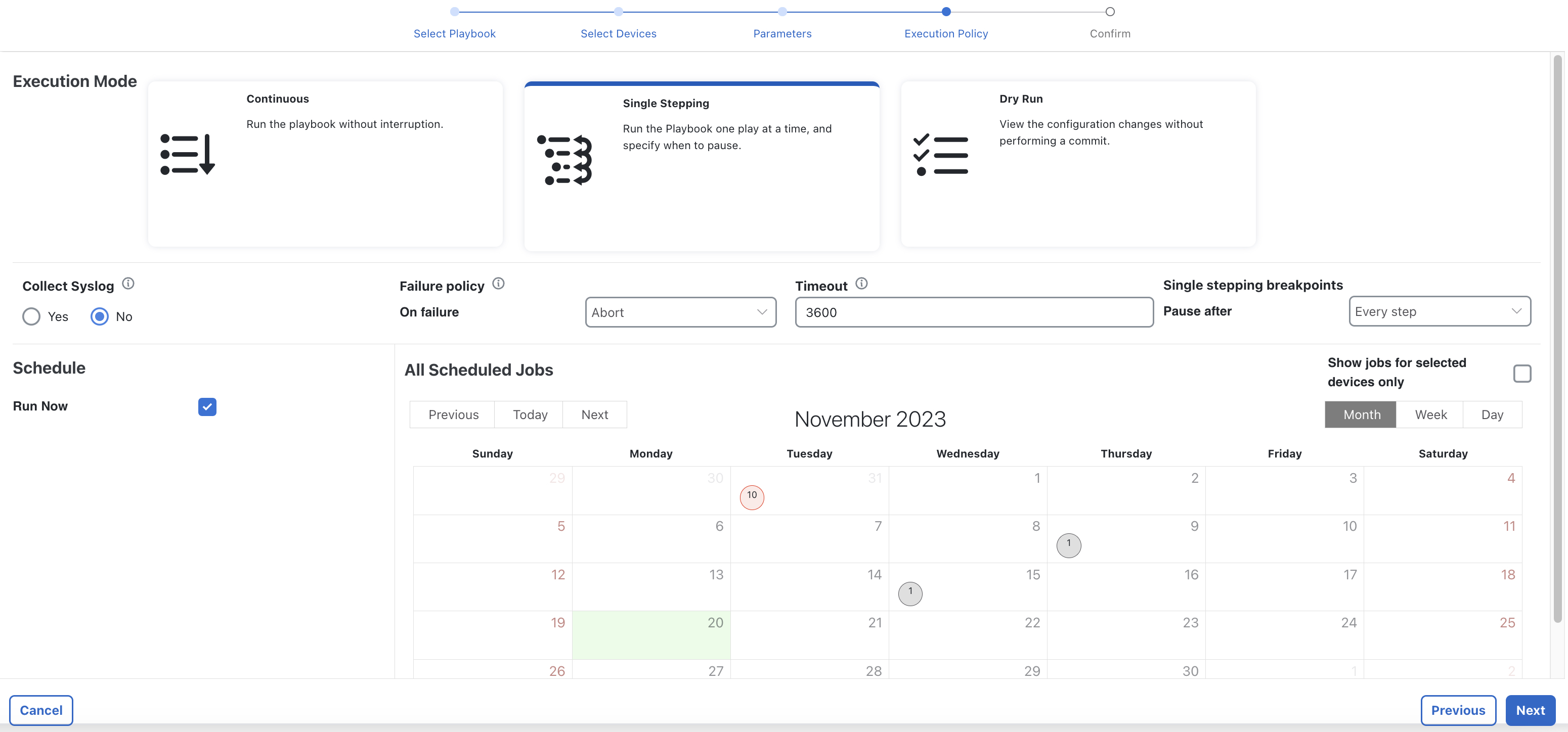1568x732 pixels.
Task: Click the Previous calendar navigation button
Action: (x=453, y=413)
